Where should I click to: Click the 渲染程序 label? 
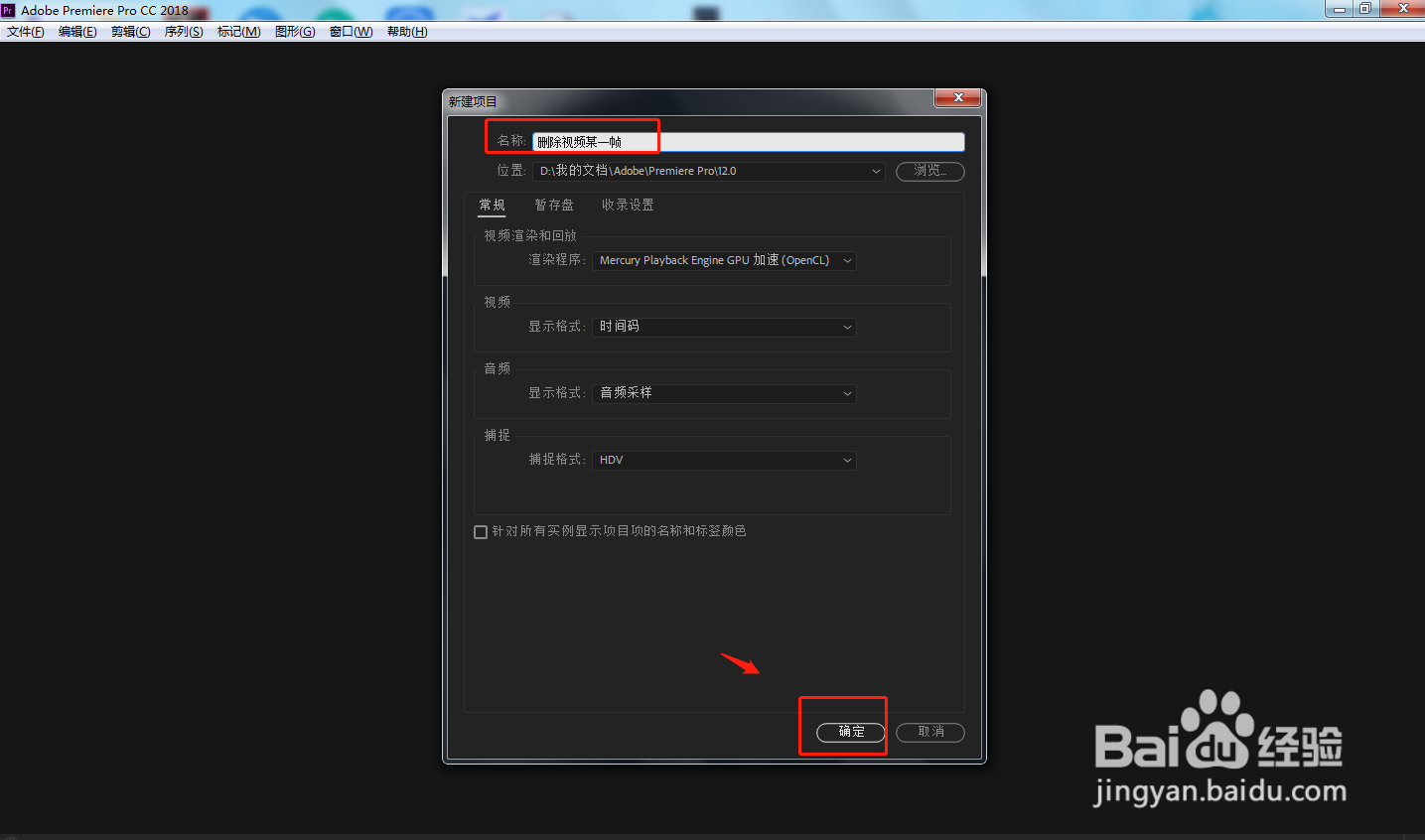tap(556, 260)
